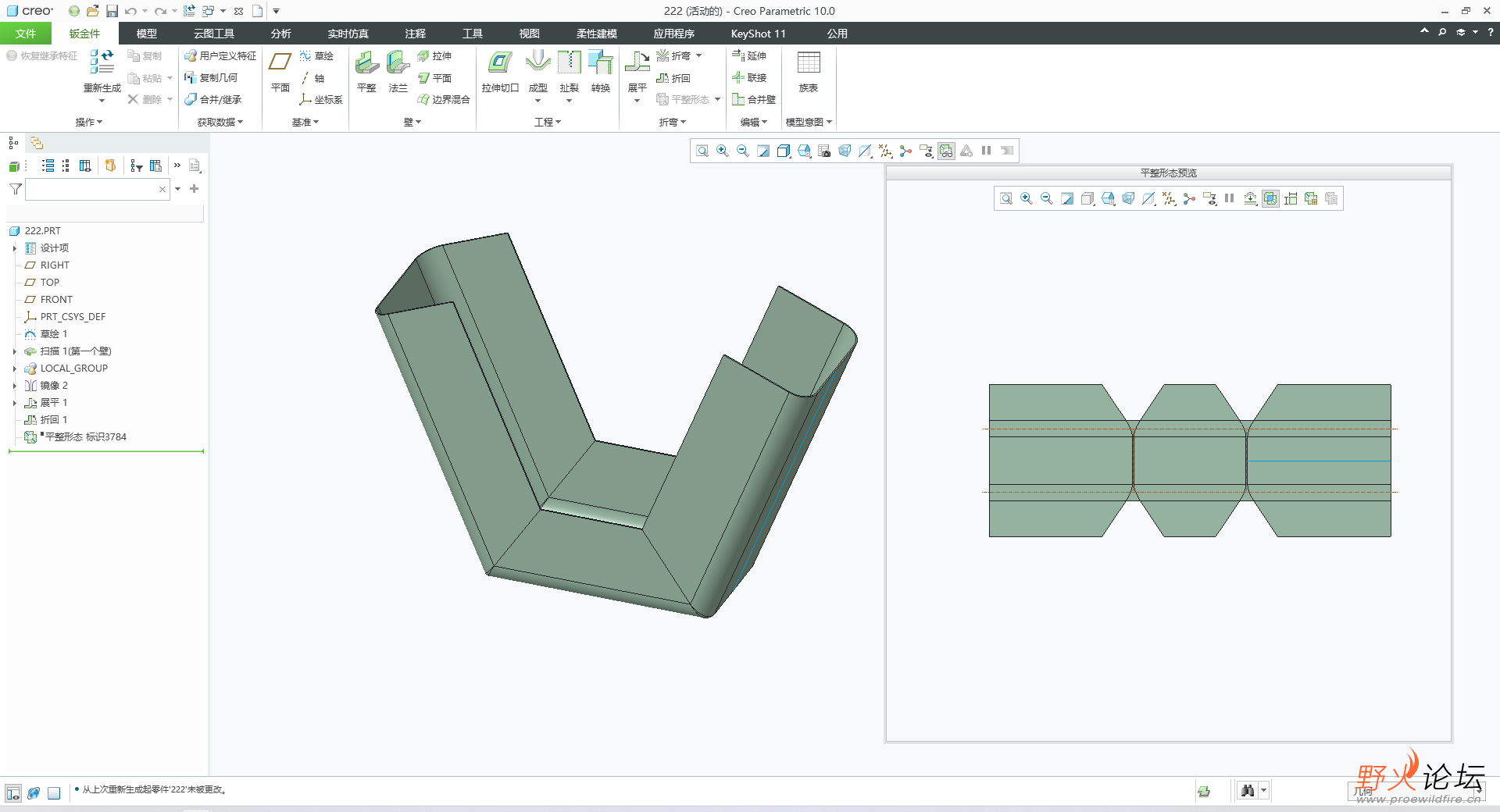Click the flat pattern preview thumbnail geometry
Screen dimensions: 1500x812
point(1190,461)
